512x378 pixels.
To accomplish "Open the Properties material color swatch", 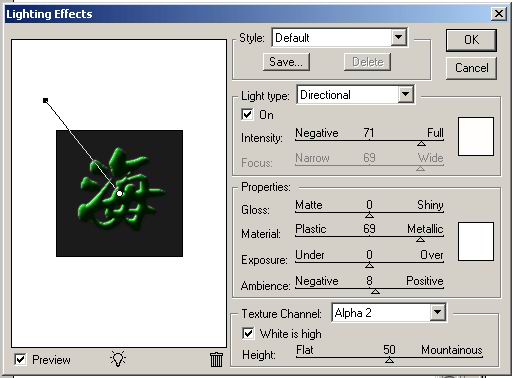I will point(476,241).
